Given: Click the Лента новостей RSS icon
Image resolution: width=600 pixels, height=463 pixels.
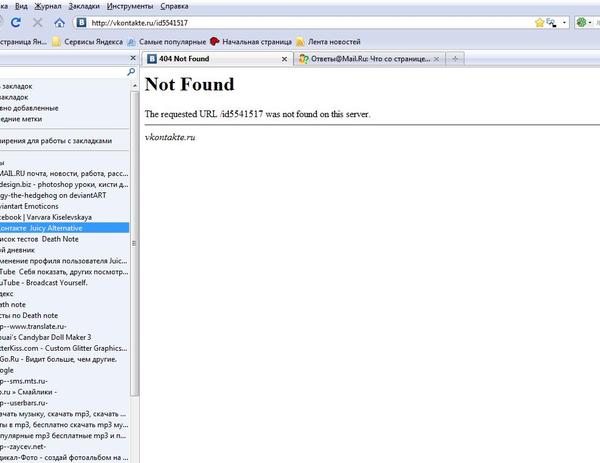Looking at the screenshot, I should click(x=300, y=42).
